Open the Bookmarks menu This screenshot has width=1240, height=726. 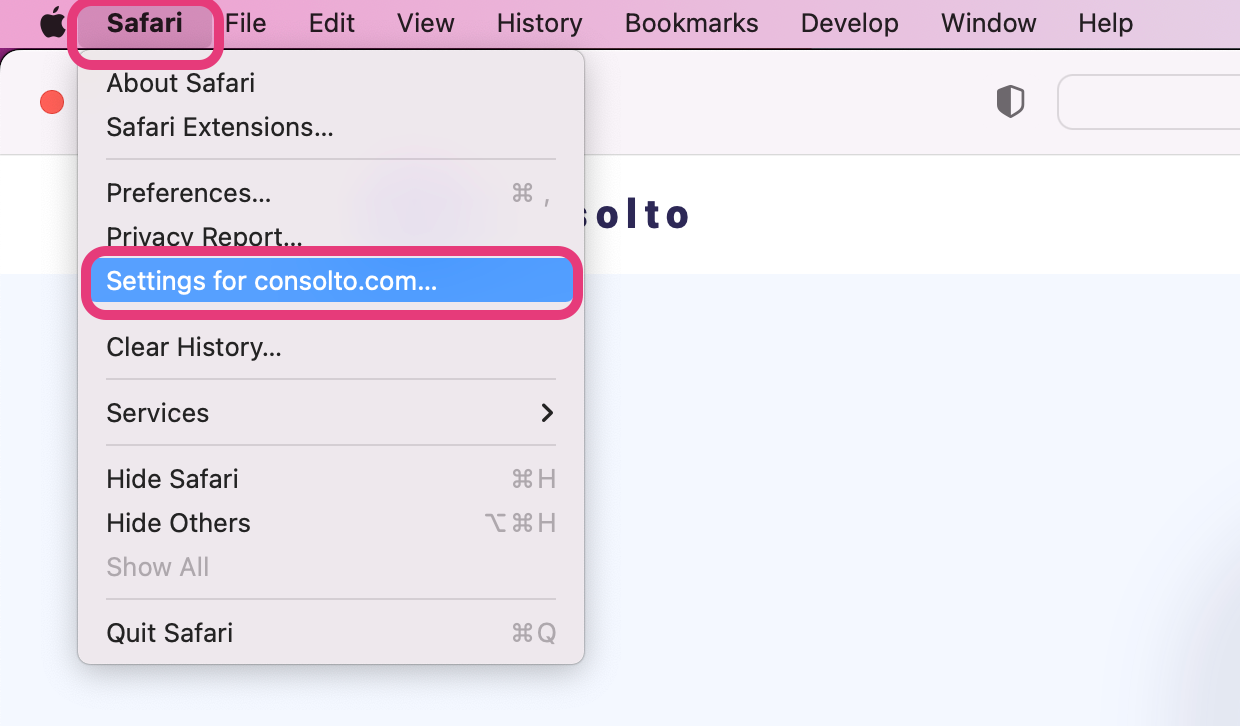pos(692,23)
